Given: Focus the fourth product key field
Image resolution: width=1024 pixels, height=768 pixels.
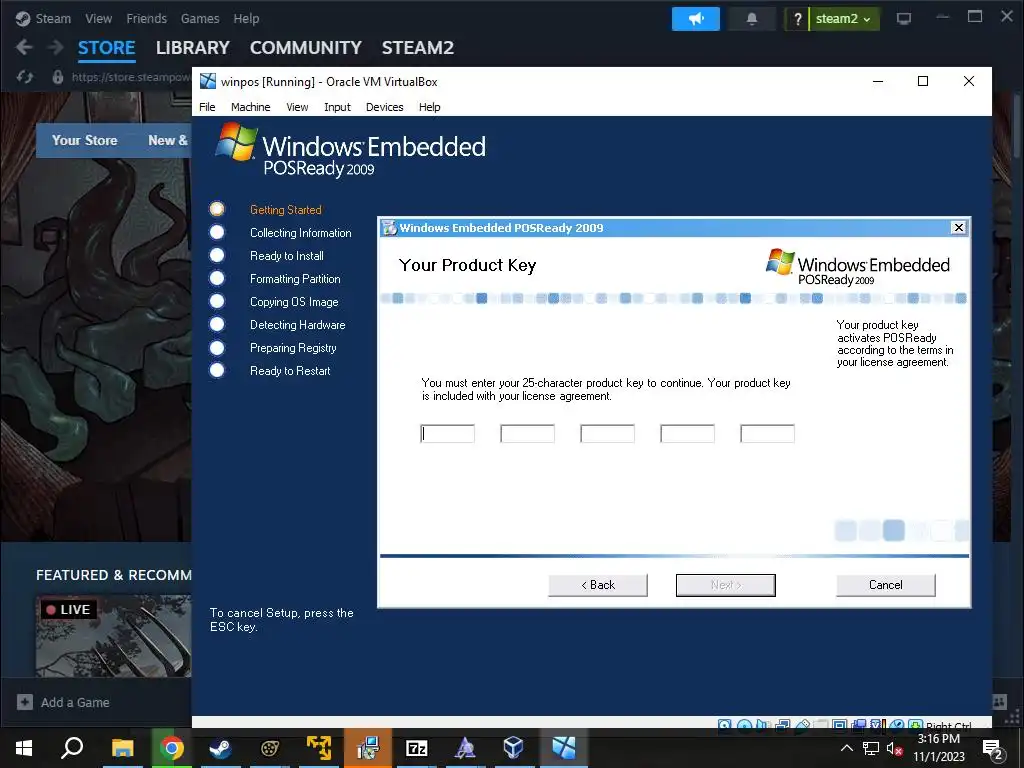Looking at the screenshot, I should point(688,434).
